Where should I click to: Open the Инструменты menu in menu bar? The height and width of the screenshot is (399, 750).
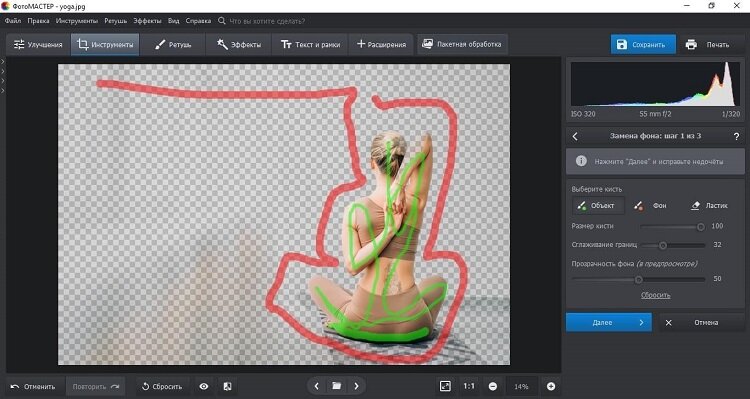tap(77, 21)
